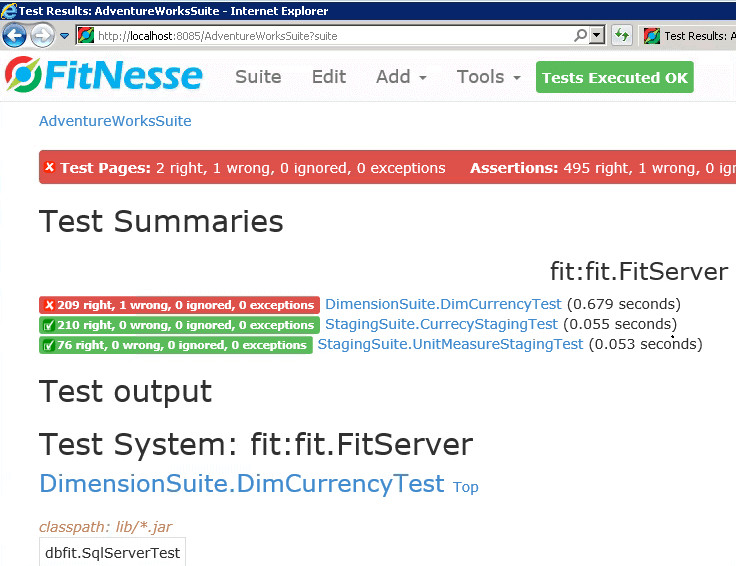Open DimensionSuite.DimCurrencyTest summary link
Image resolution: width=736 pixels, height=566 pixels.
443,304
